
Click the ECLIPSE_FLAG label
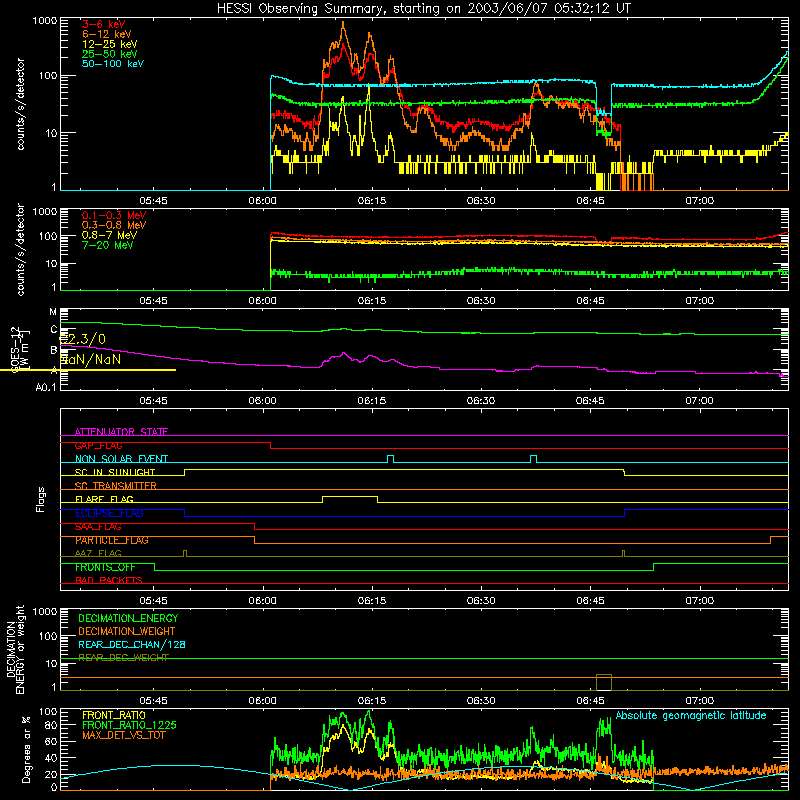click(109, 513)
